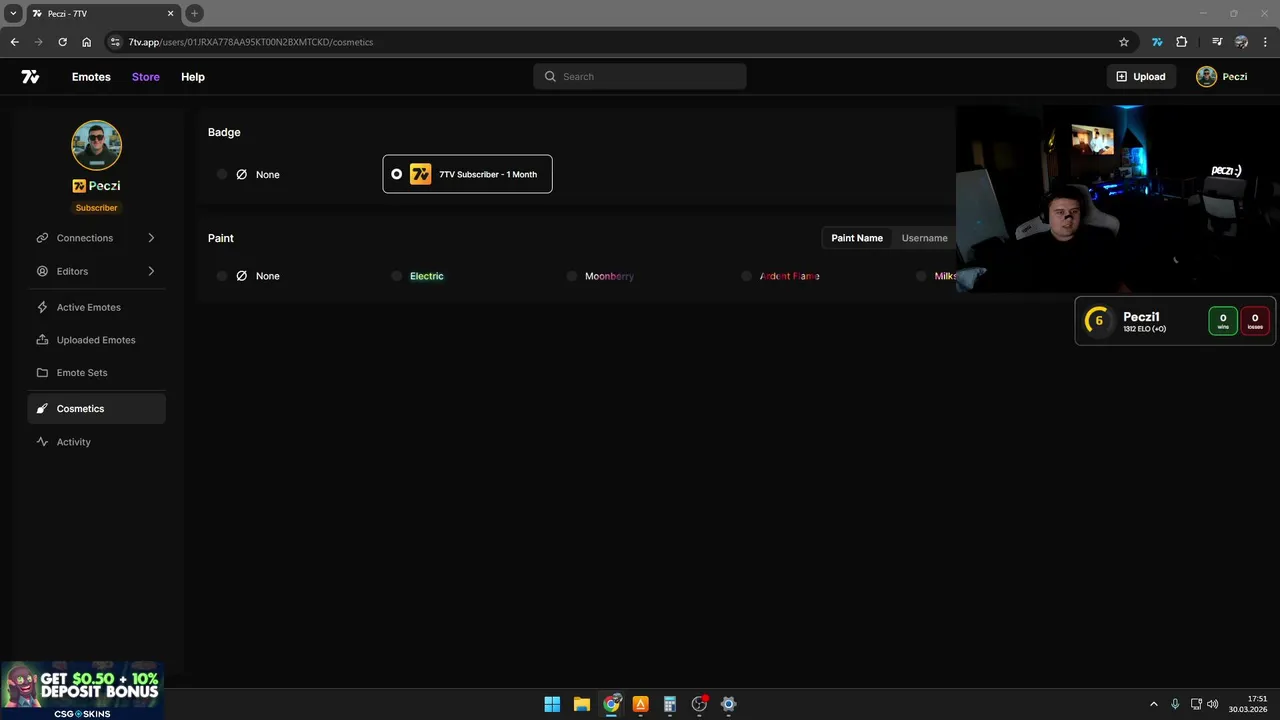Select the Ardent Flame paint
1280x720 pixels.
[x=780, y=276]
